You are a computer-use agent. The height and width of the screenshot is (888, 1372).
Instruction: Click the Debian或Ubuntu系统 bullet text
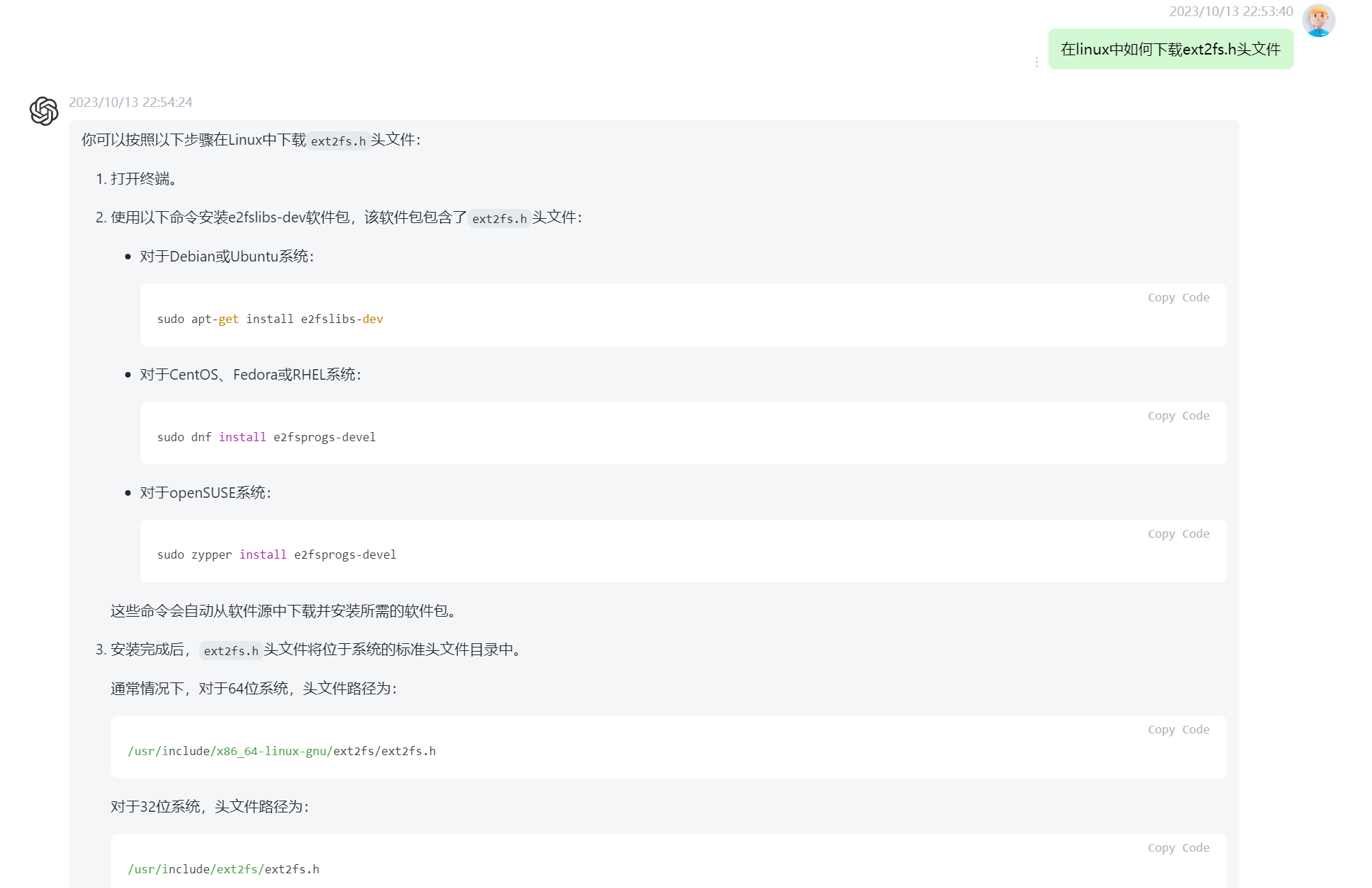pyautogui.click(x=226, y=257)
